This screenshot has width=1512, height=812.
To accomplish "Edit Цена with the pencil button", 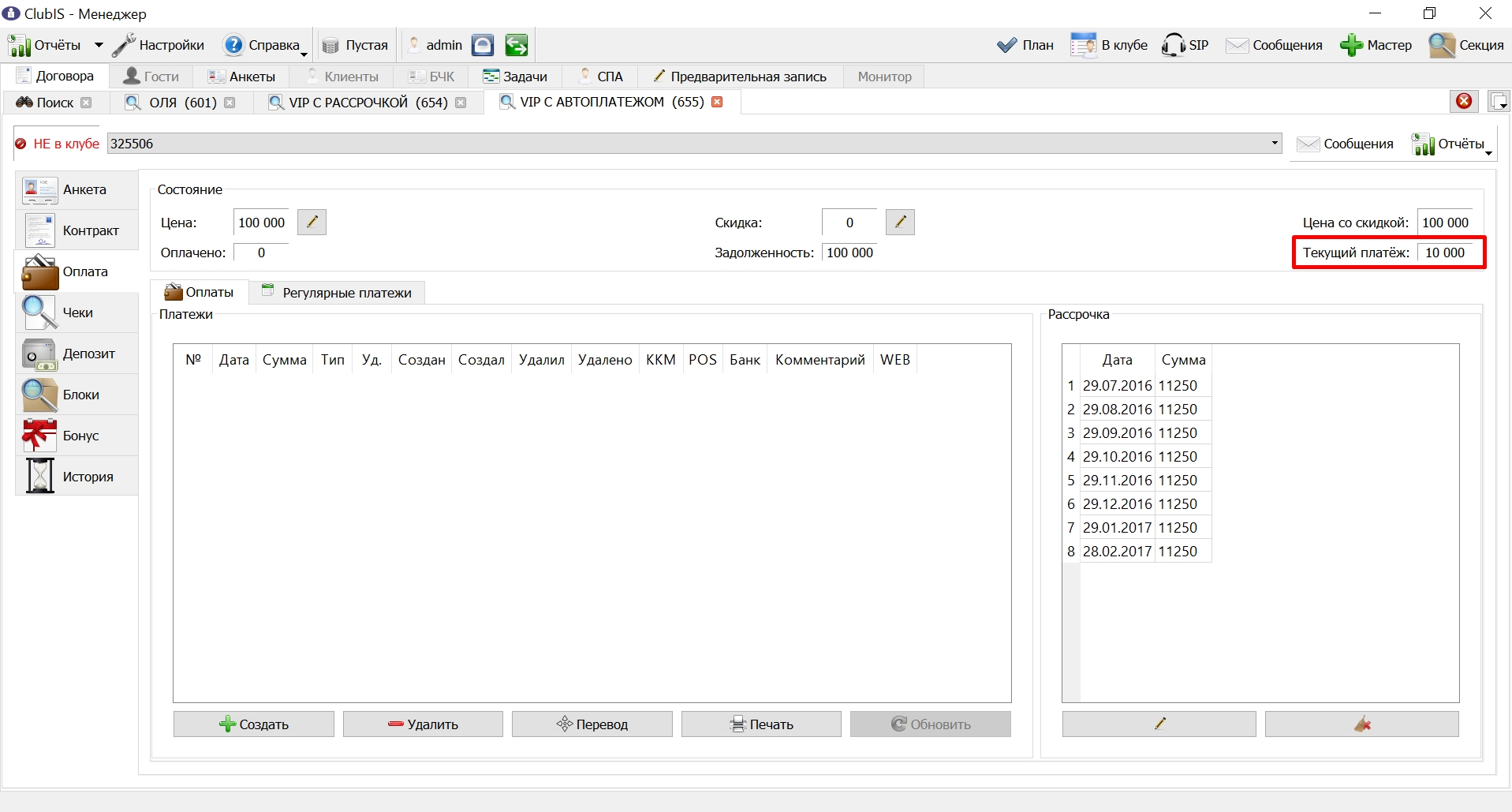I will click(x=312, y=222).
